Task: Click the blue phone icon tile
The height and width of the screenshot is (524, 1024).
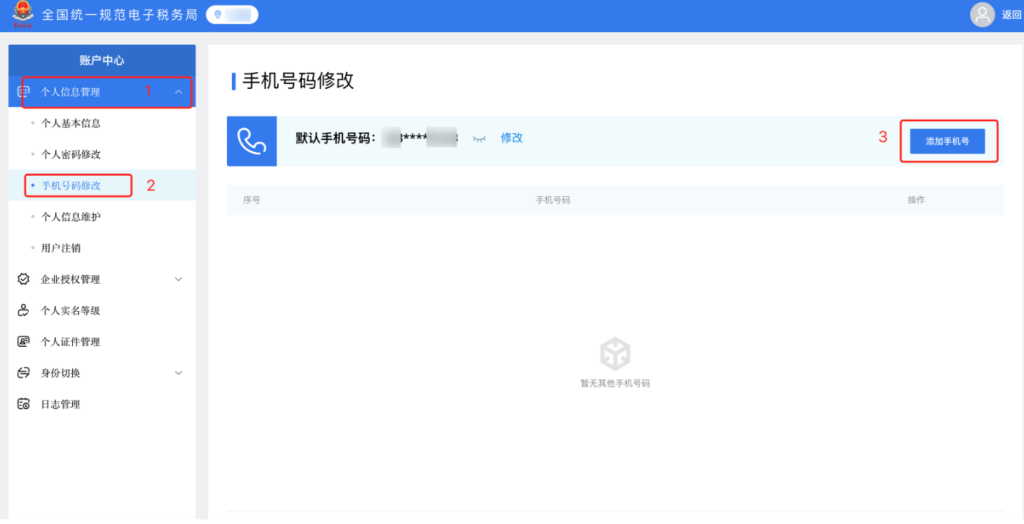Action: pos(252,141)
